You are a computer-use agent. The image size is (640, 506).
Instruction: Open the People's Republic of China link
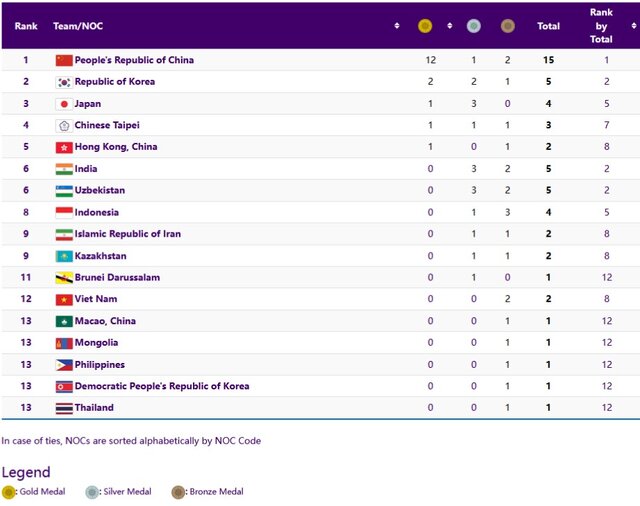(x=134, y=60)
